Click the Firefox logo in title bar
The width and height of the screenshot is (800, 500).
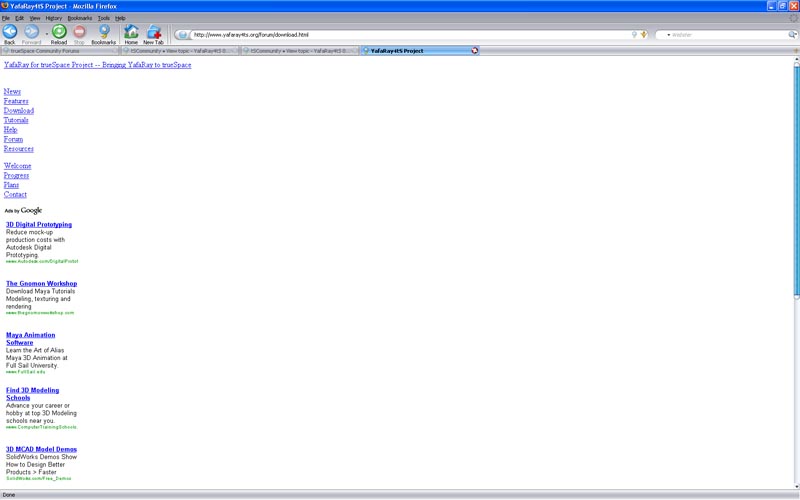[x=5, y=6]
